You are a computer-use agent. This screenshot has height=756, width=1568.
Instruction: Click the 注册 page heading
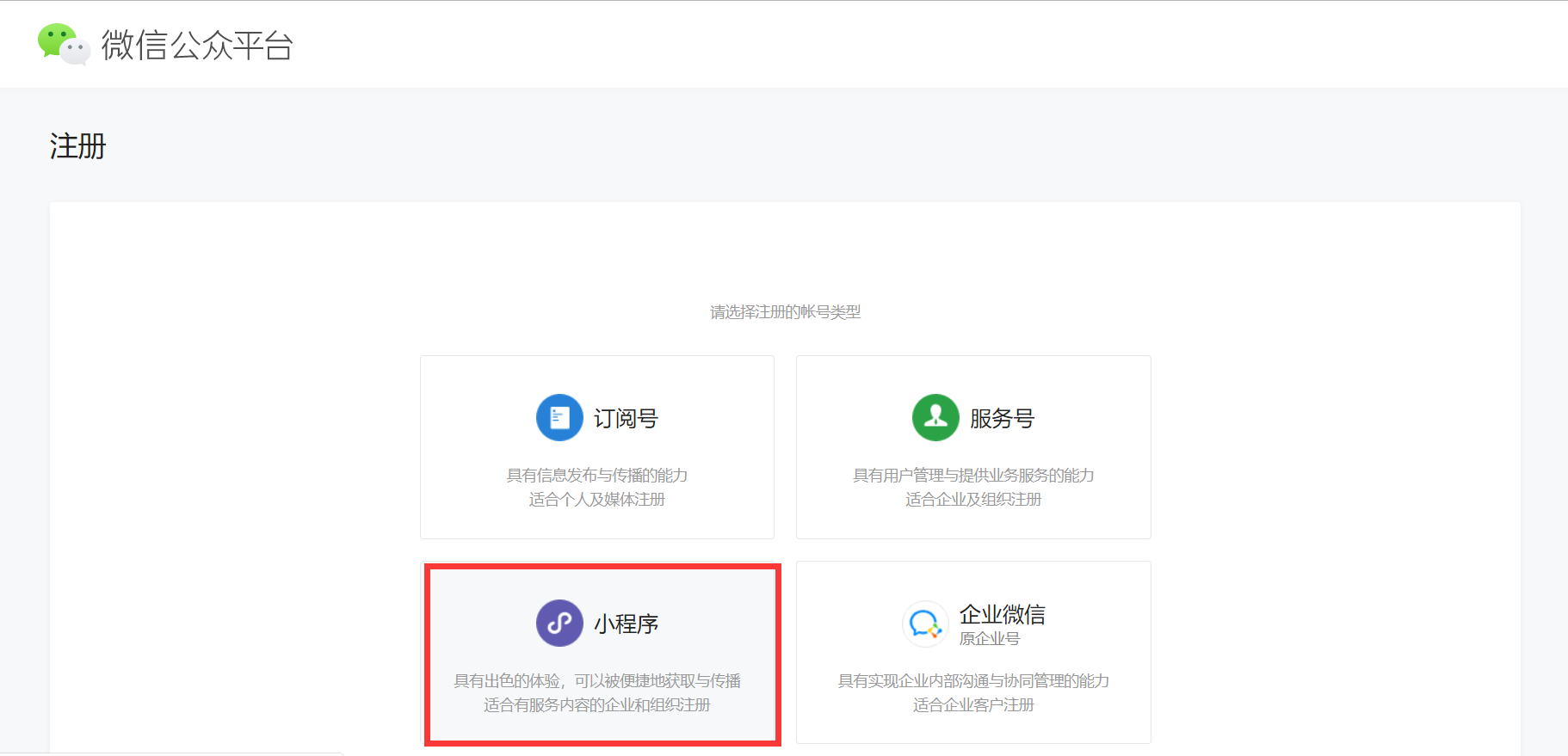coord(77,146)
